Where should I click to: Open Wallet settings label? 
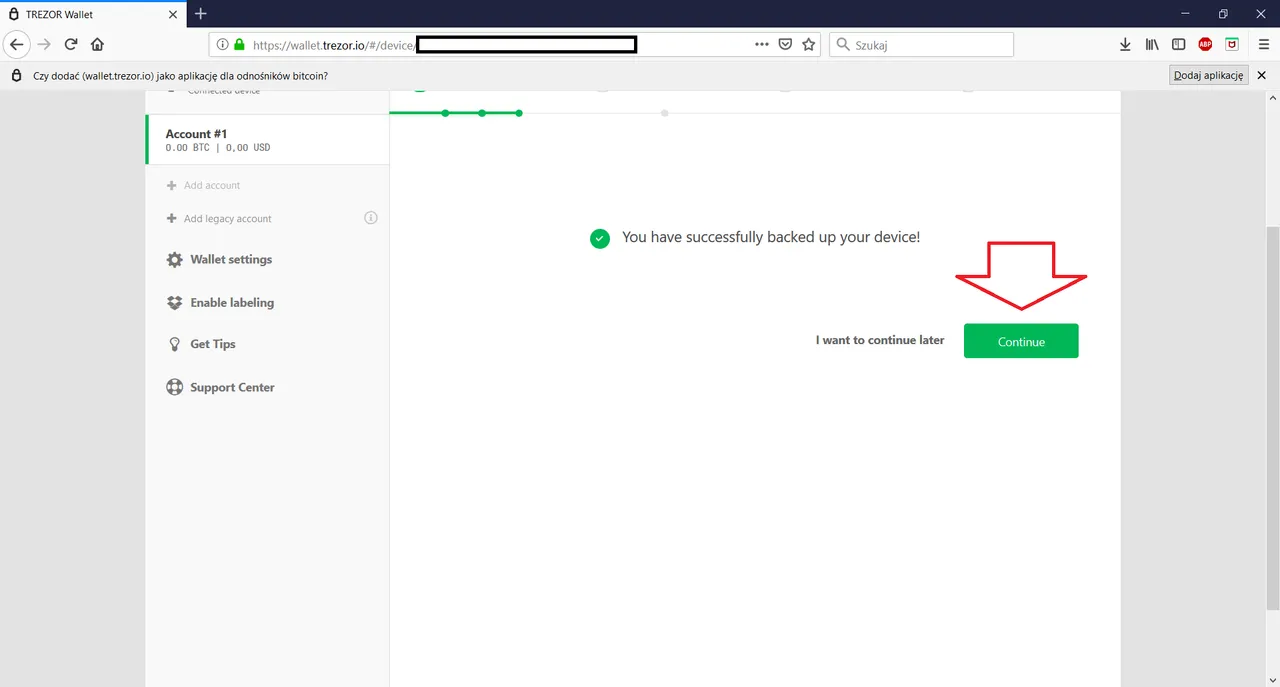point(231,259)
